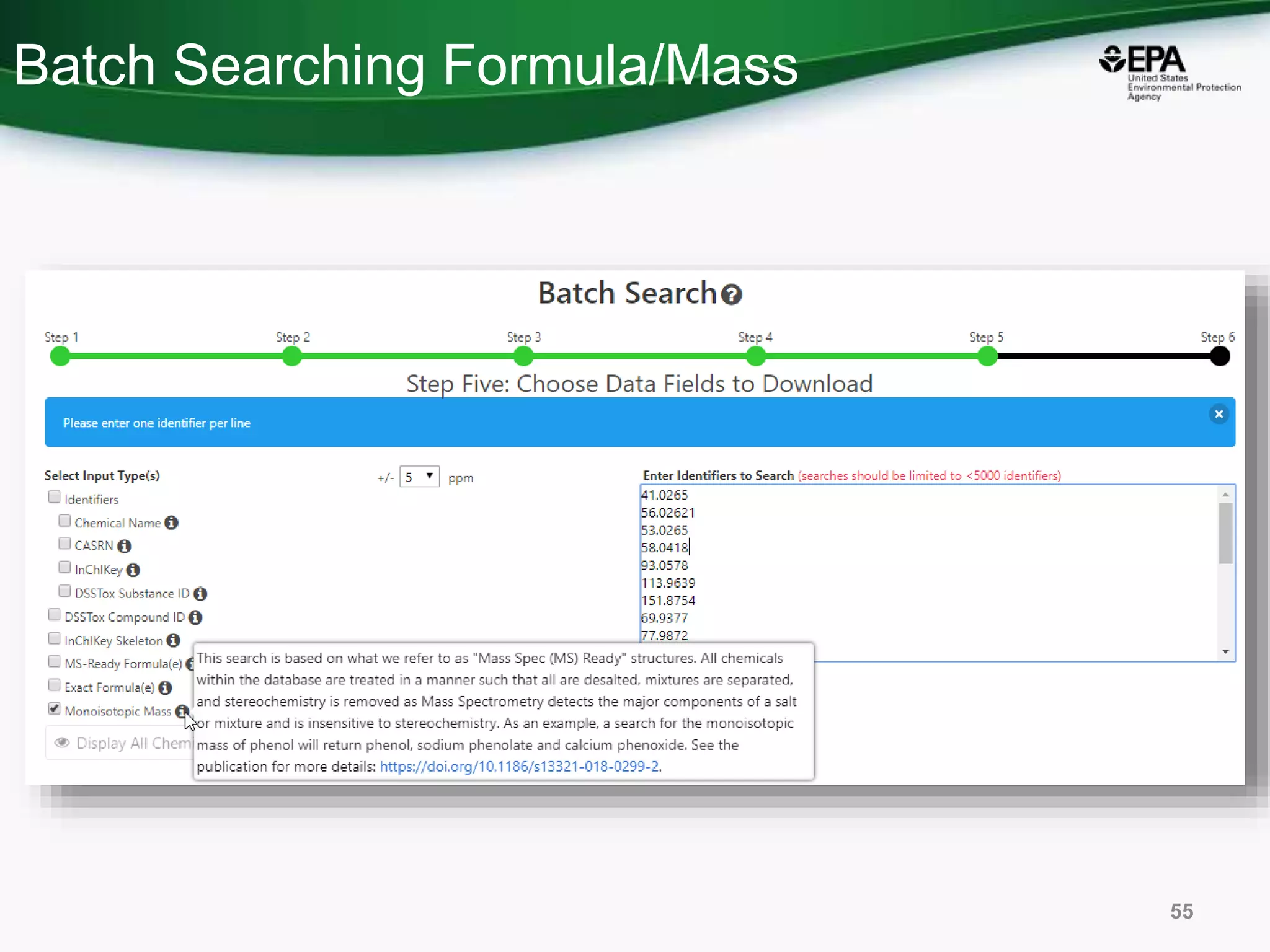Screen dimensions: 1270x952
Task: Go to Step 2 marker
Action: 291,356
